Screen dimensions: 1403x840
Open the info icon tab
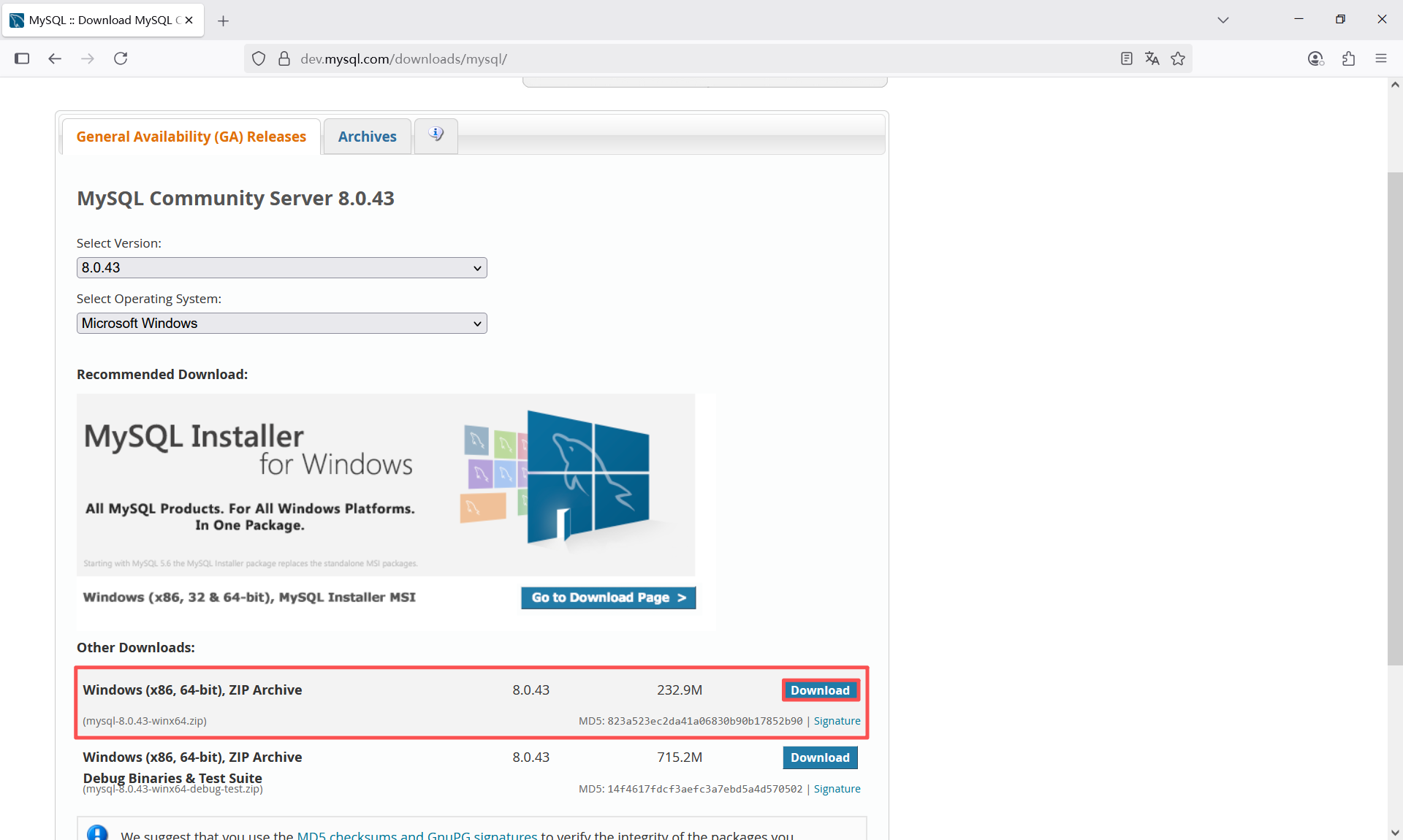click(436, 135)
